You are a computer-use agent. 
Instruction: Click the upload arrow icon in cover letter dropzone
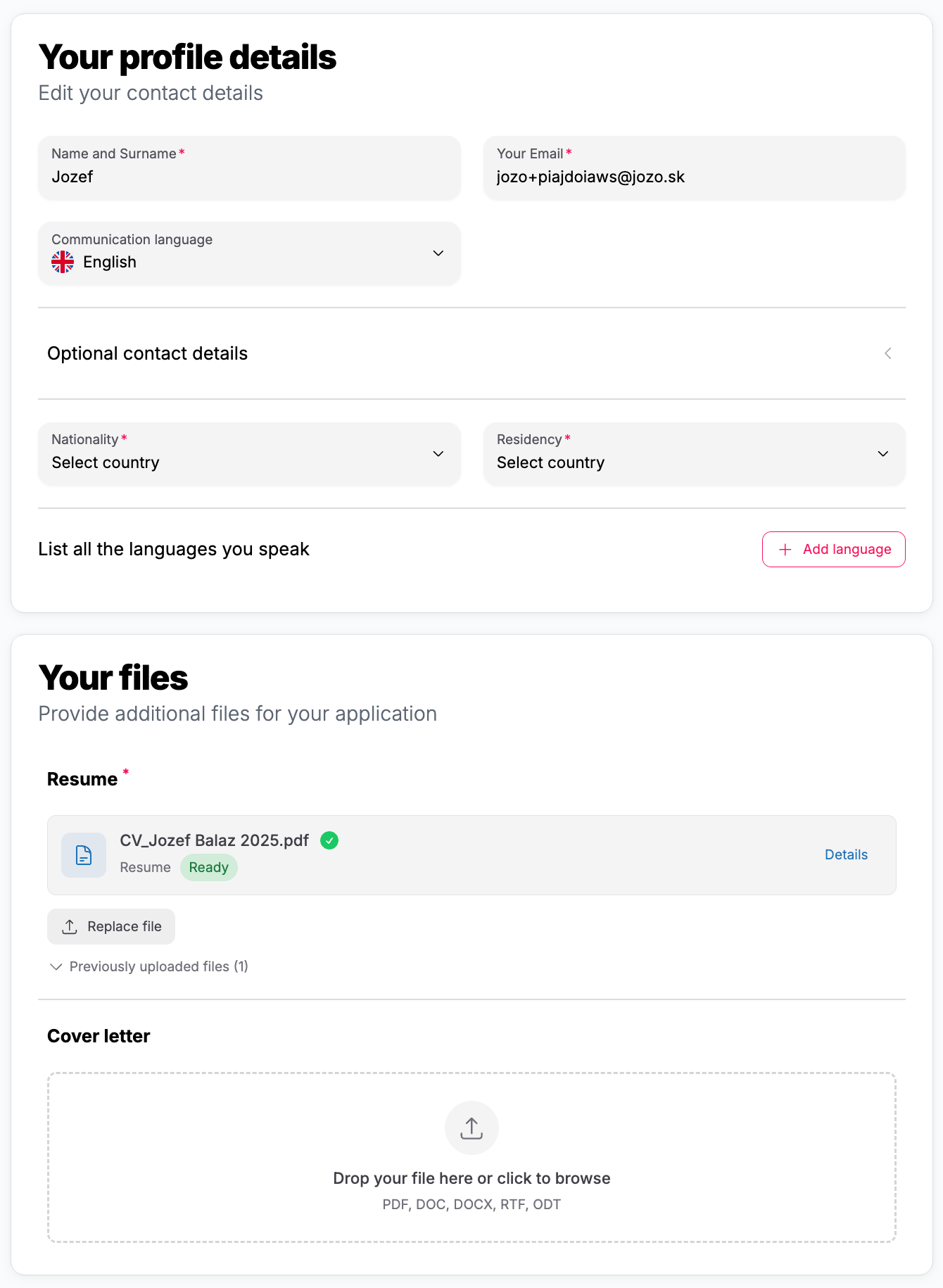click(471, 1128)
